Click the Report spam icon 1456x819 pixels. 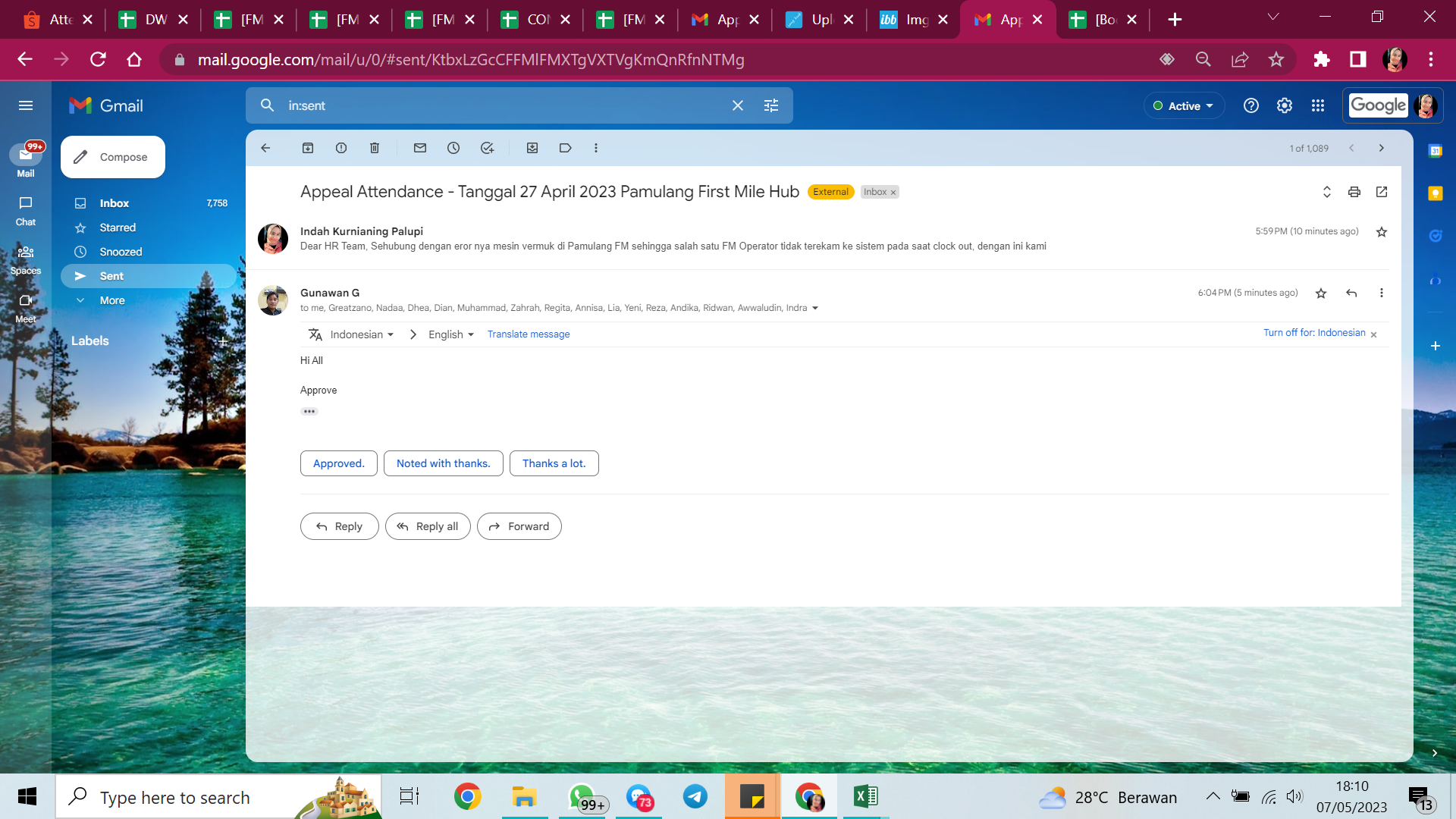[x=341, y=148]
